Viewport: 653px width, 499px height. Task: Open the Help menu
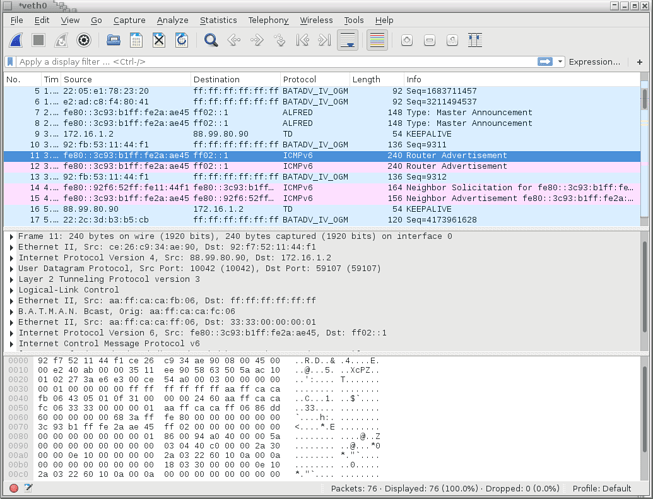click(x=384, y=20)
